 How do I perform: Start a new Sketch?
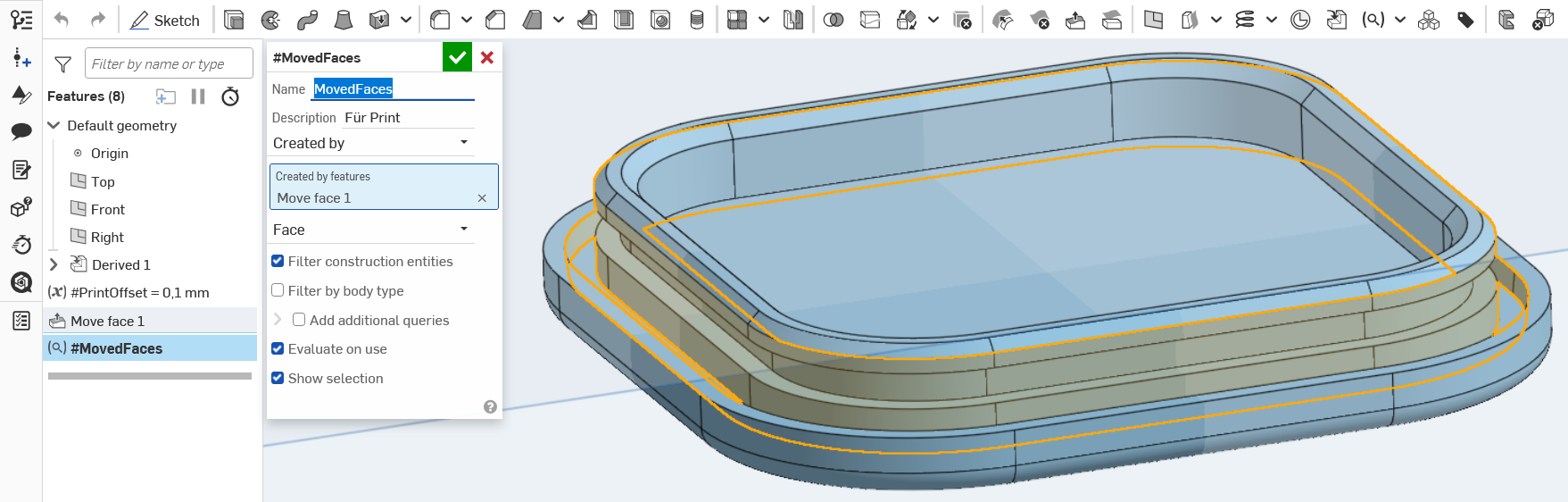click(x=165, y=20)
